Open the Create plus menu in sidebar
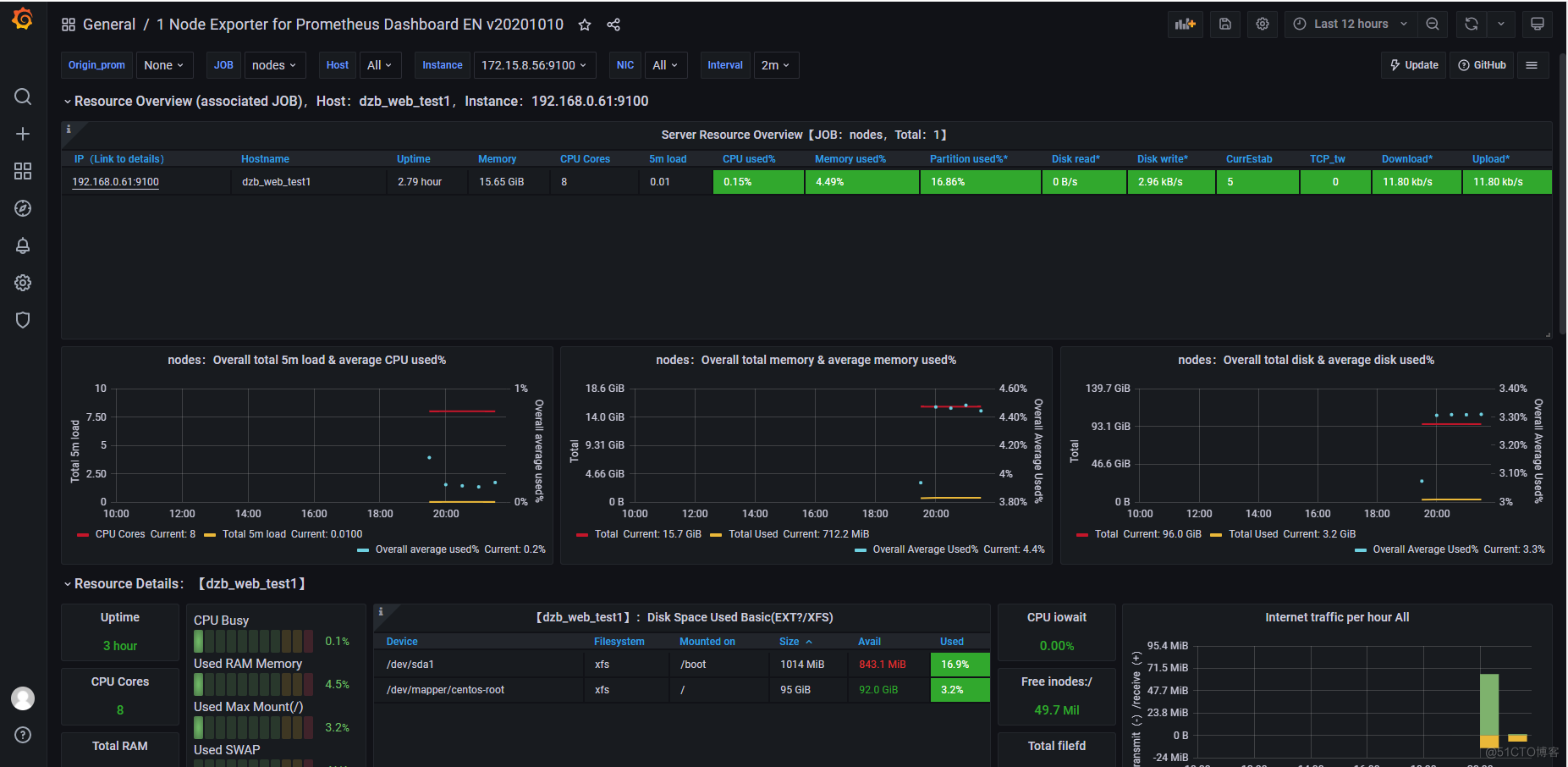Viewport: 1568px width, 767px height. pos(23,134)
